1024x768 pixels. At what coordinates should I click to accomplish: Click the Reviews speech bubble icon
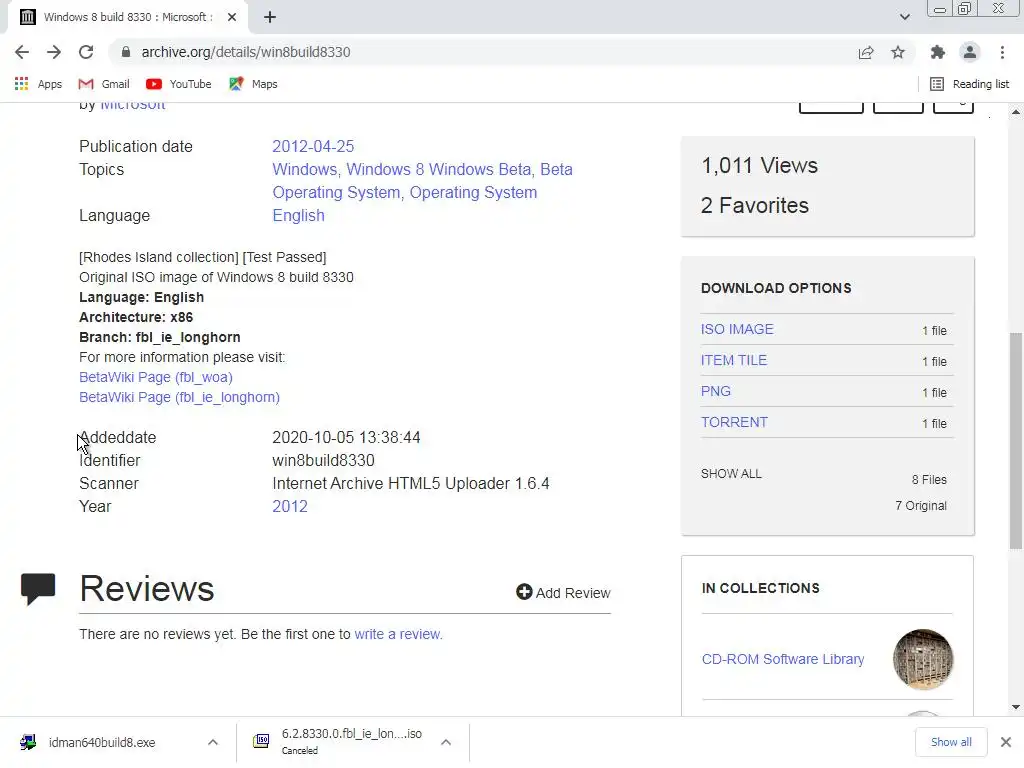click(38, 588)
